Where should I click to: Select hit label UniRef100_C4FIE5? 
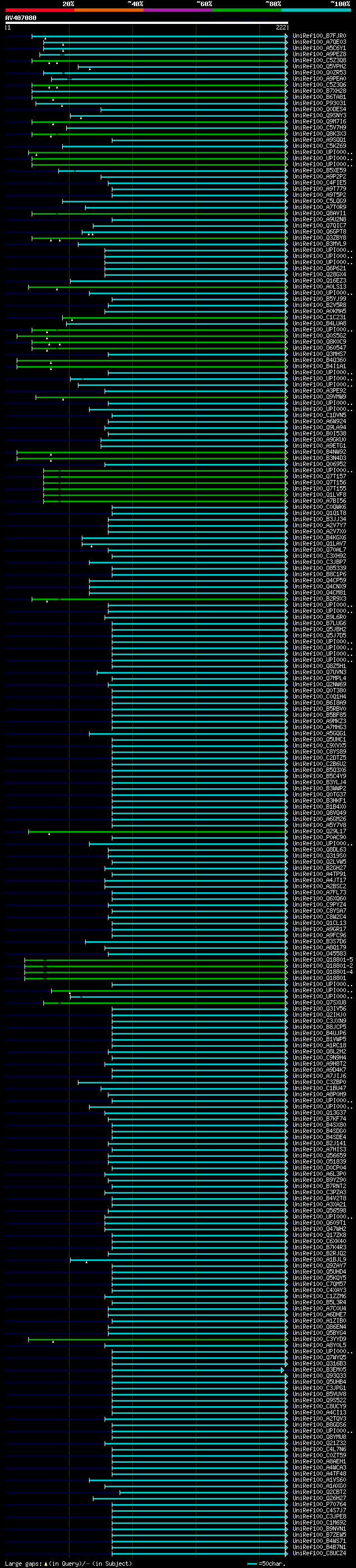[319, 182]
